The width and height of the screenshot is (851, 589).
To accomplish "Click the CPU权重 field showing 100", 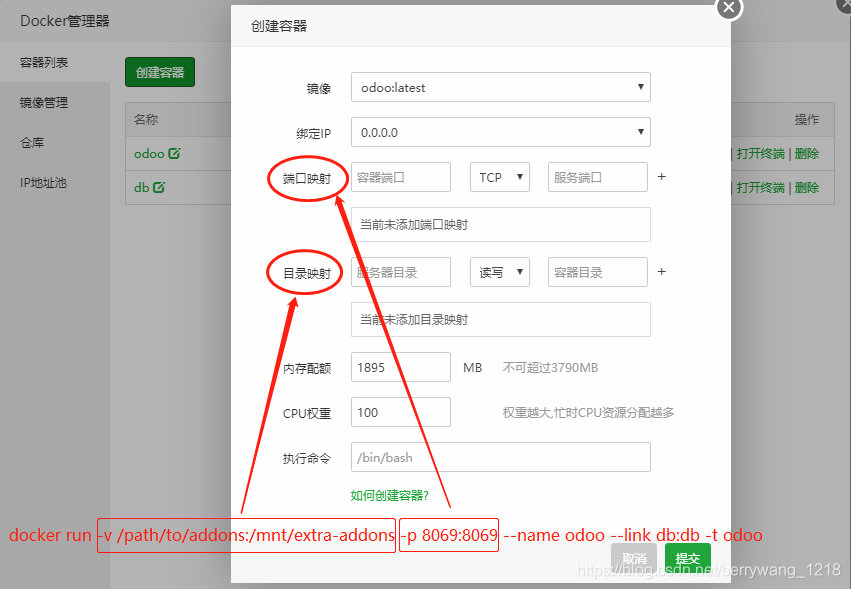I will [x=401, y=413].
